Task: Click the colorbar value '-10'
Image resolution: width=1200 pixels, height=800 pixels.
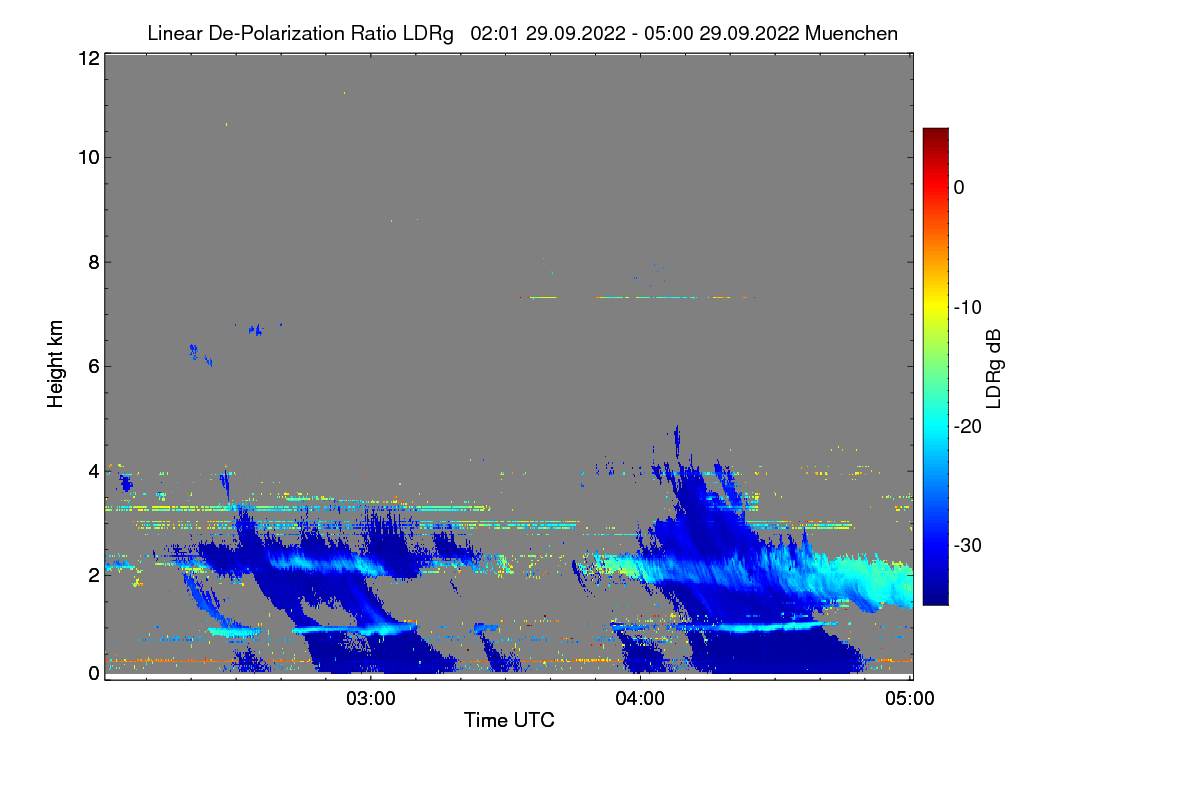Action: click(x=967, y=307)
